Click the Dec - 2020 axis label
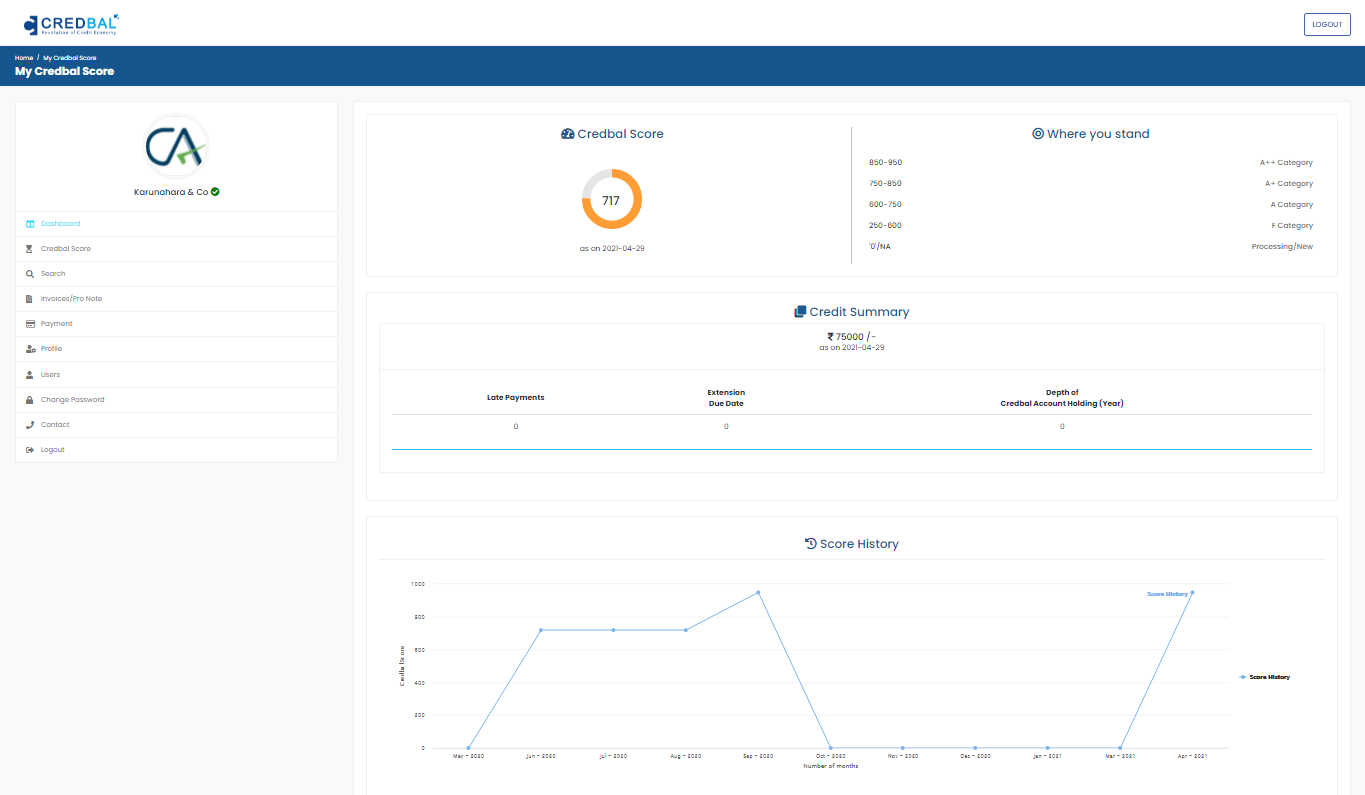Image resolution: width=1365 pixels, height=795 pixels. [x=975, y=757]
